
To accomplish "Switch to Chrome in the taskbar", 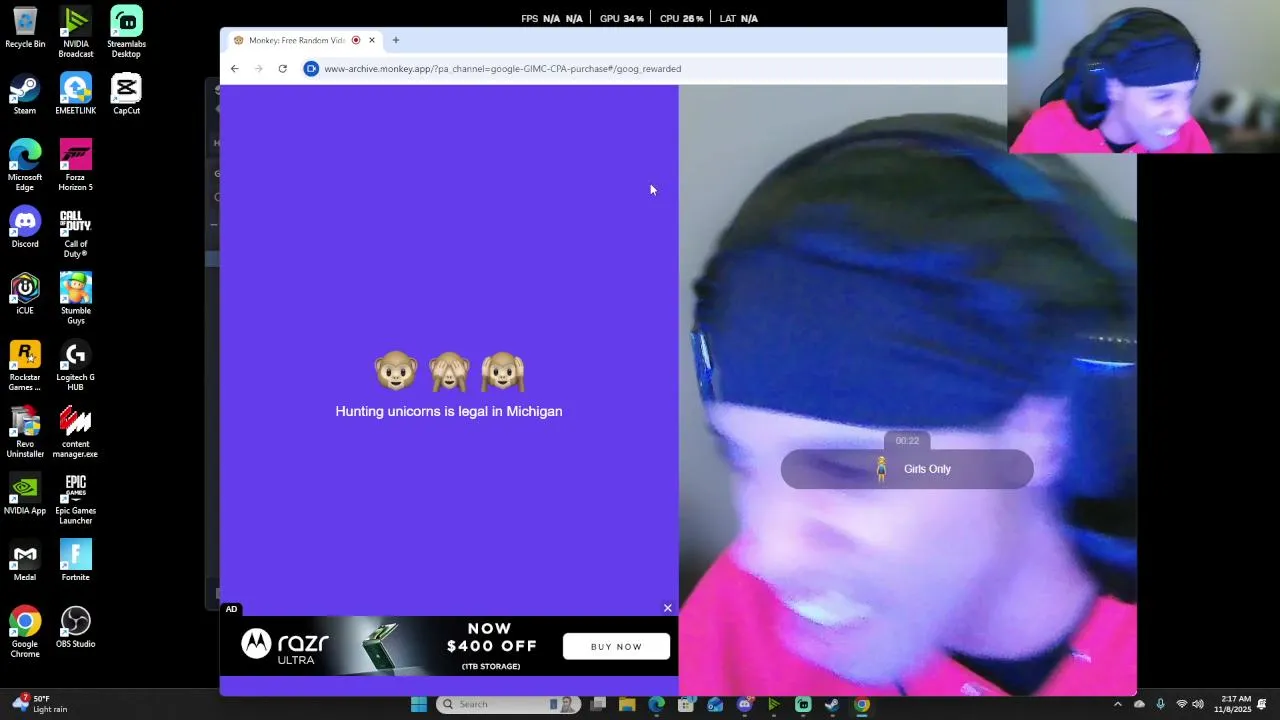I will pos(862,704).
